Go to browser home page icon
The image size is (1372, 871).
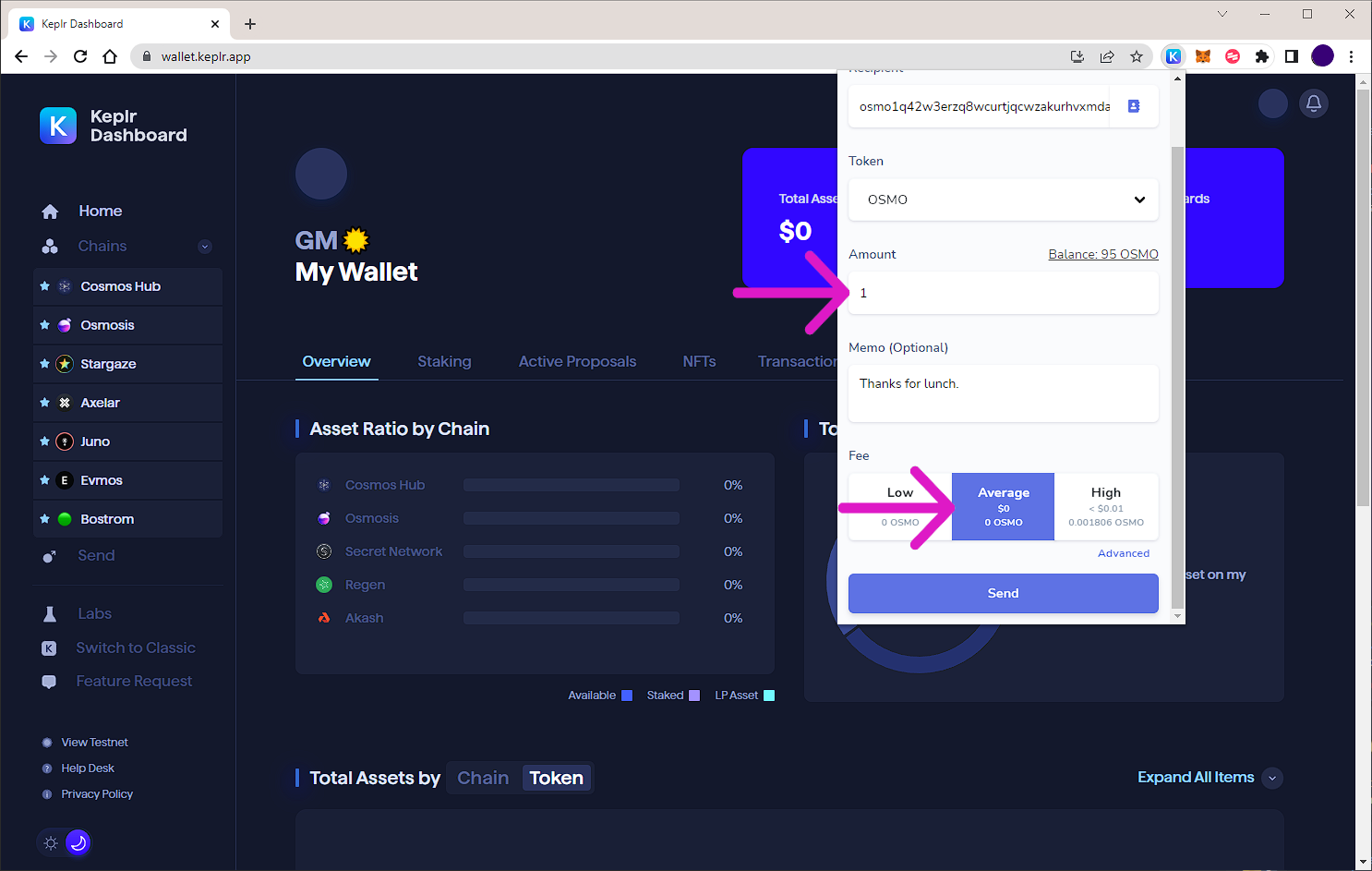pyautogui.click(x=110, y=56)
